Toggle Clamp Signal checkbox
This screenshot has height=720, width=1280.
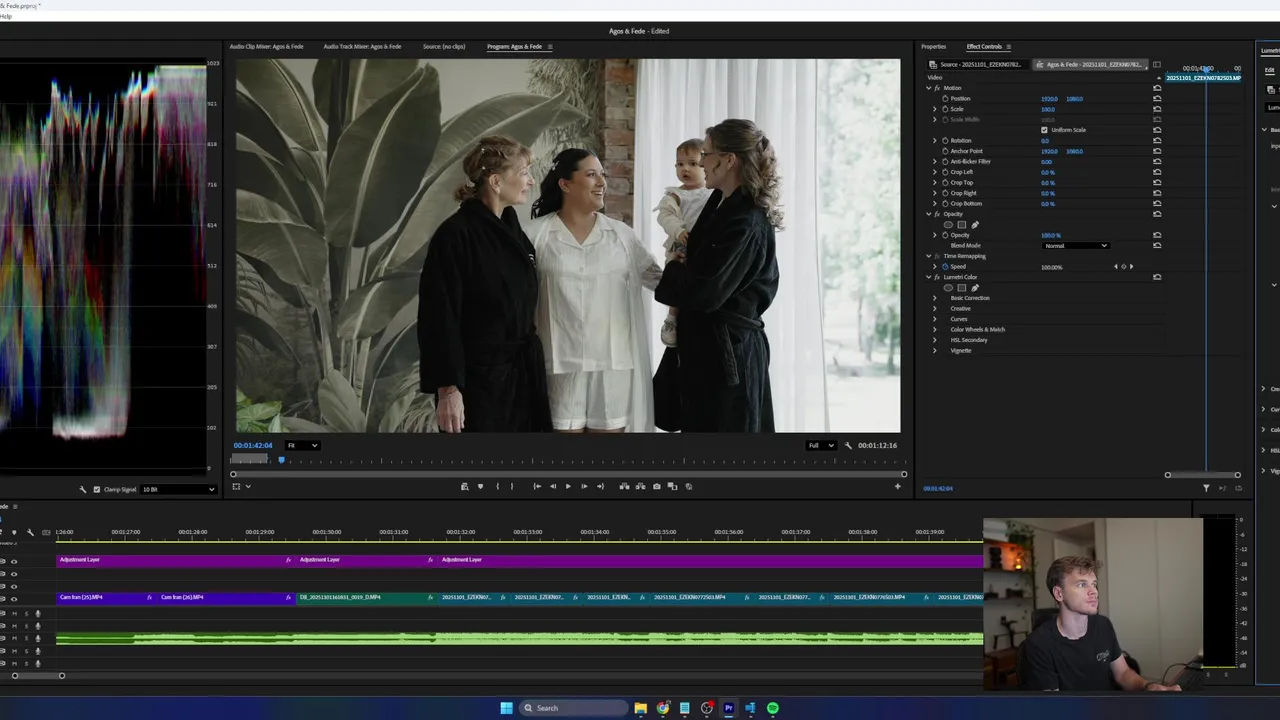[x=96, y=489]
